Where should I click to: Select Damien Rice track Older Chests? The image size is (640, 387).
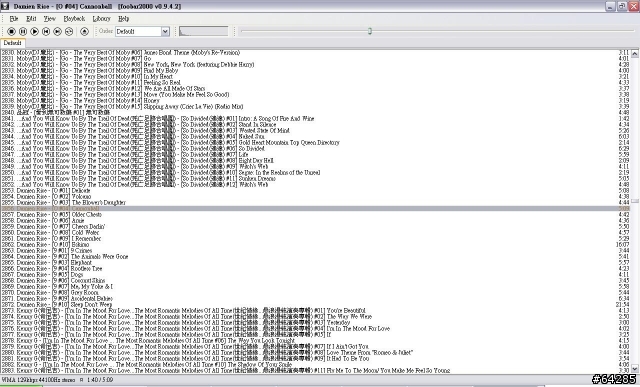coord(315,215)
